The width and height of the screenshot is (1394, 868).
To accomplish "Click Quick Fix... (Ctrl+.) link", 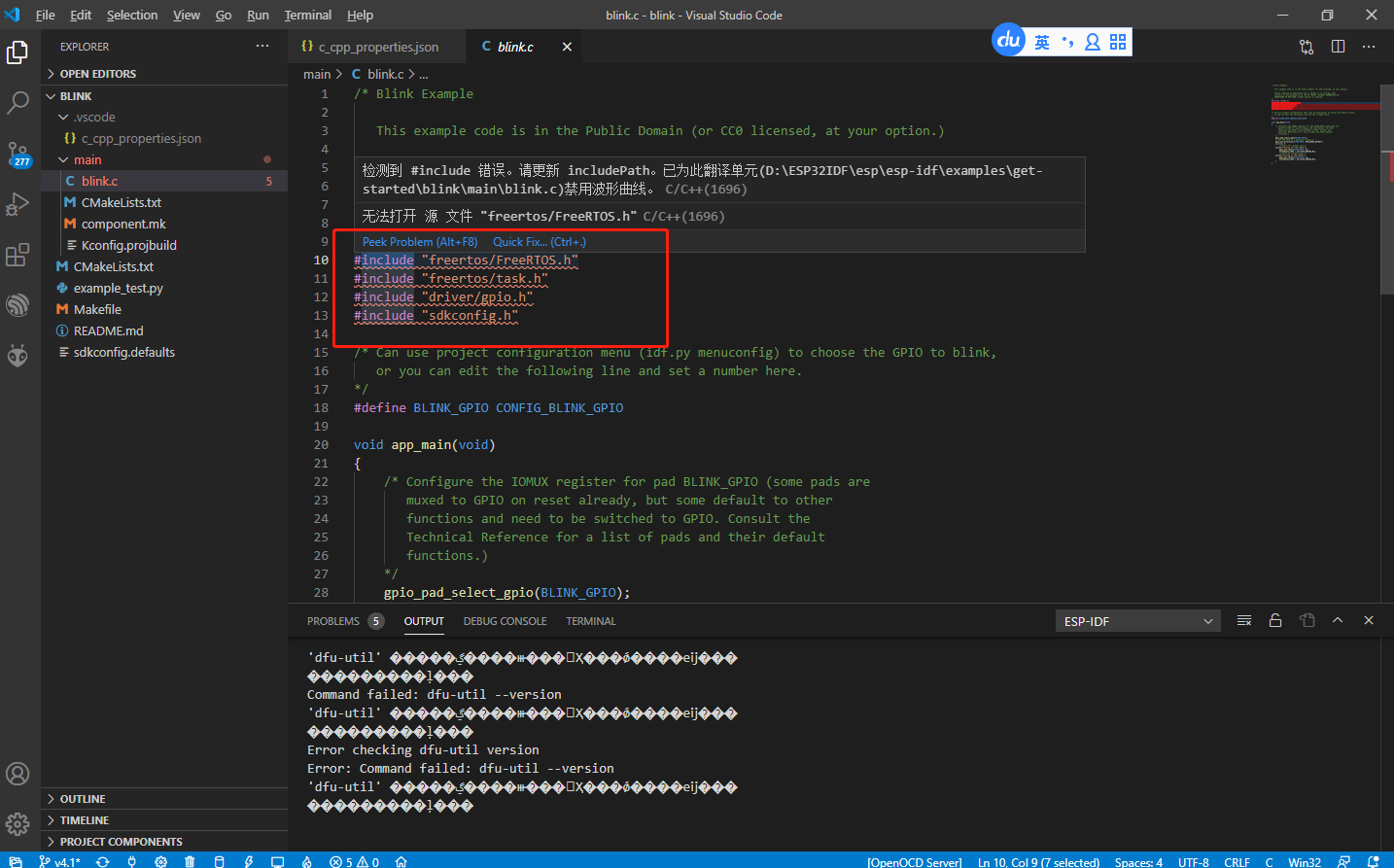I will [540, 242].
